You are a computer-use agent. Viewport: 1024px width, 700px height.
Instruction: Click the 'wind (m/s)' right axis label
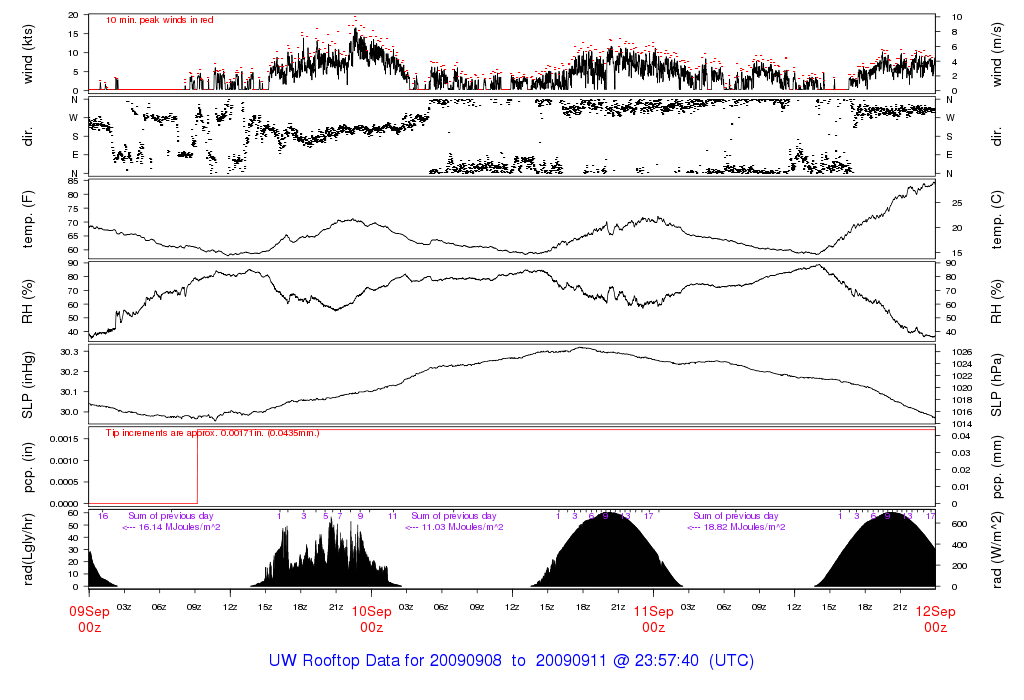click(997, 54)
